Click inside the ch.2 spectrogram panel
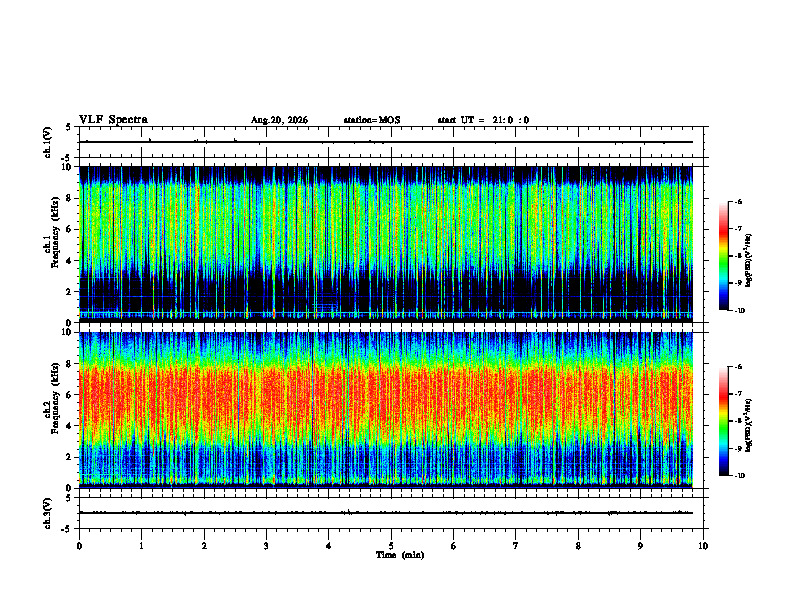The width and height of the screenshot is (792, 612). 386,410
